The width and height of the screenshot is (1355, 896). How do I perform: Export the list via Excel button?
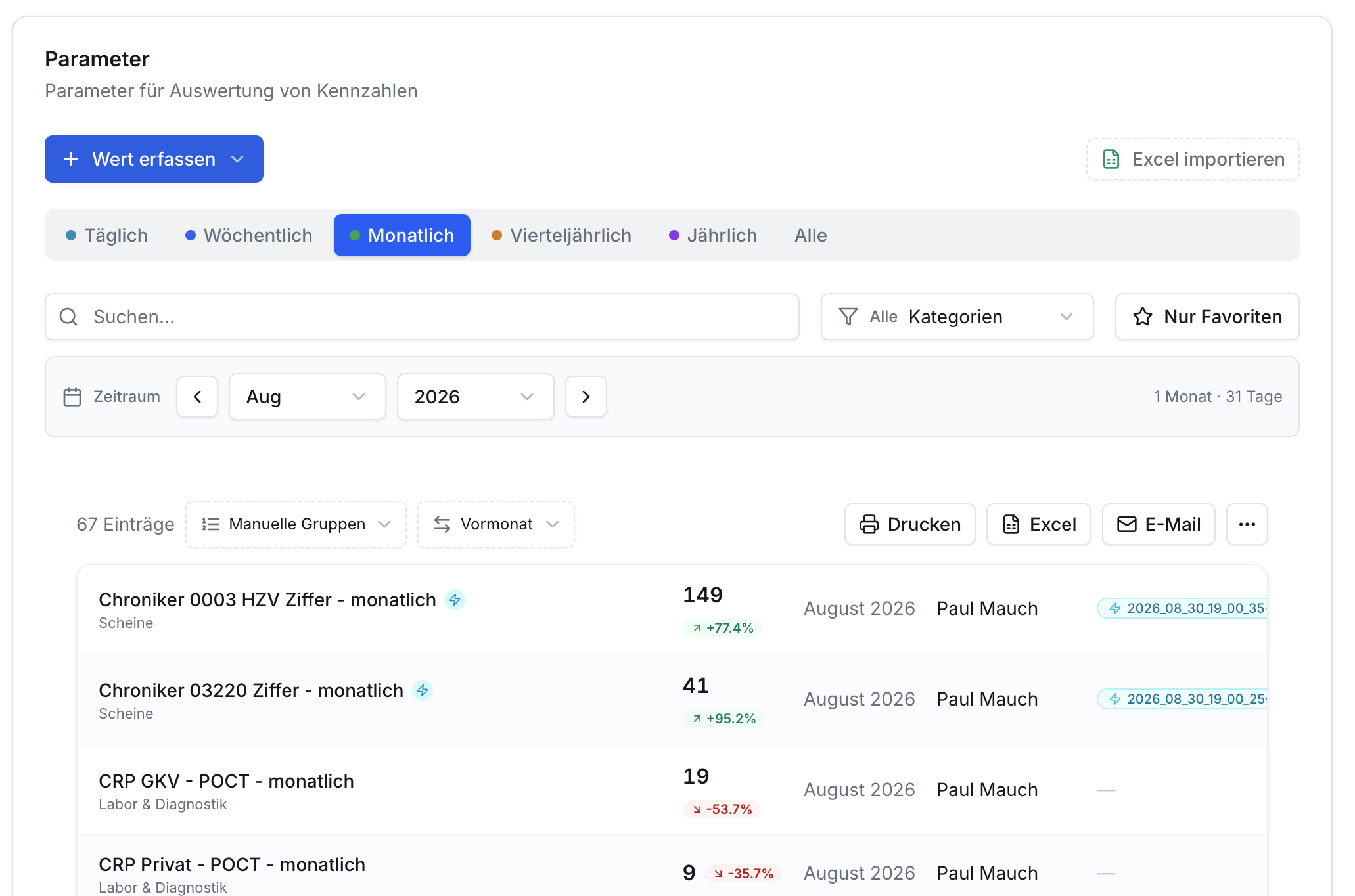1038,524
